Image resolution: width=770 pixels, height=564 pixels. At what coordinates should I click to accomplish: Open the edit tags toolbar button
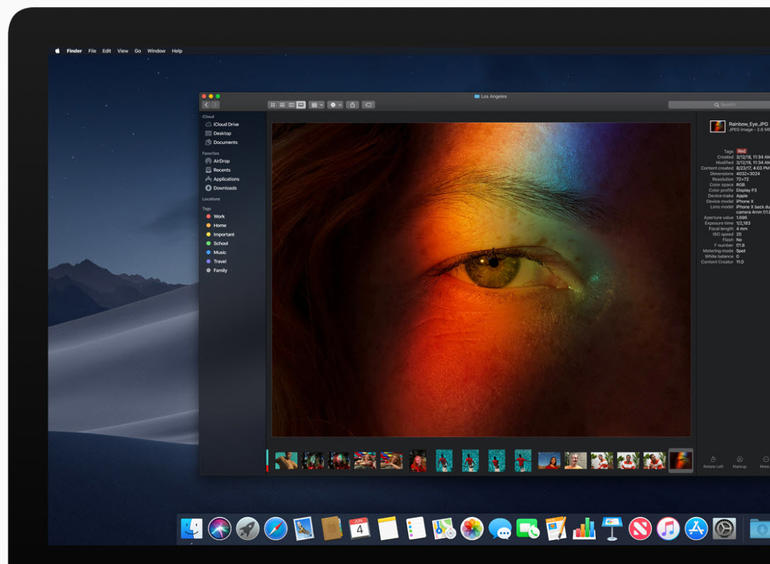pyautogui.click(x=368, y=105)
